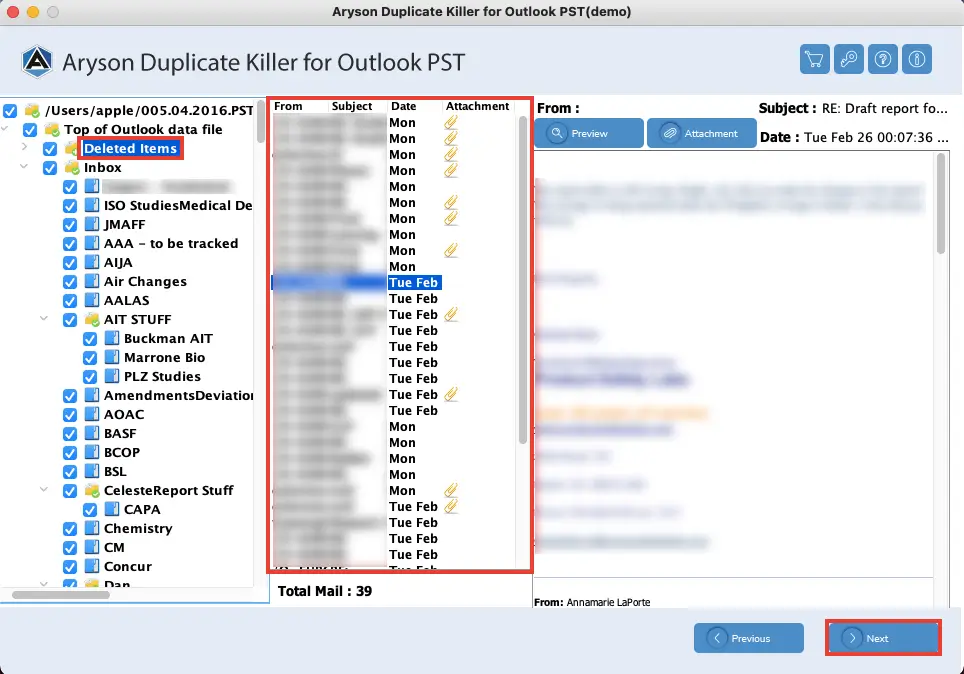Viewport: 964px width, 674px height.
Task: Sort by the Subject column header
Action: click(358, 106)
